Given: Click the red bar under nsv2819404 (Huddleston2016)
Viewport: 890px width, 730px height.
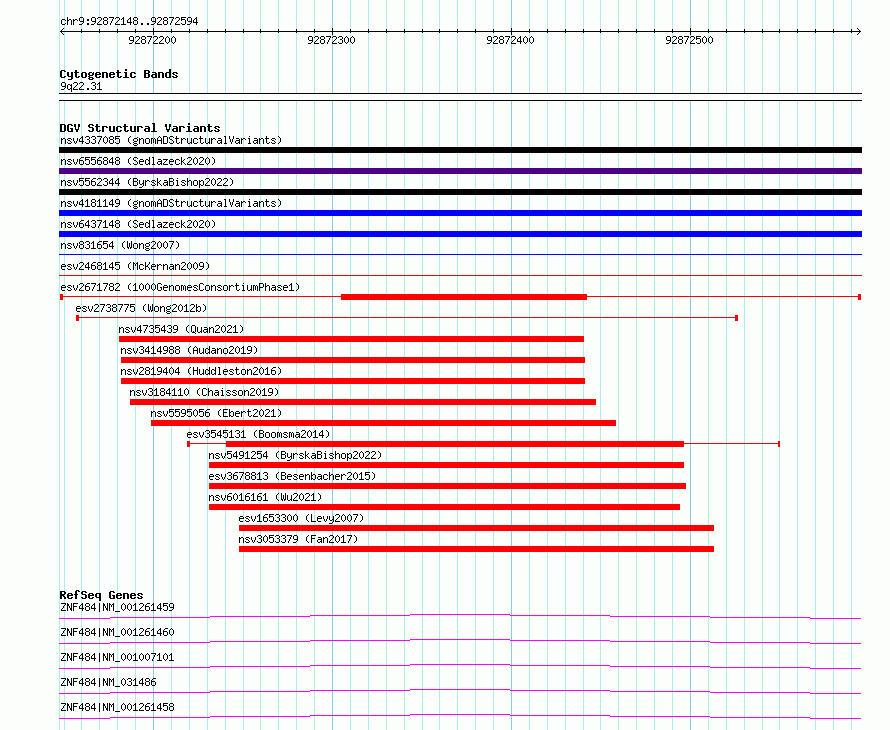Looking at the screenshot, I should point(353,381).
